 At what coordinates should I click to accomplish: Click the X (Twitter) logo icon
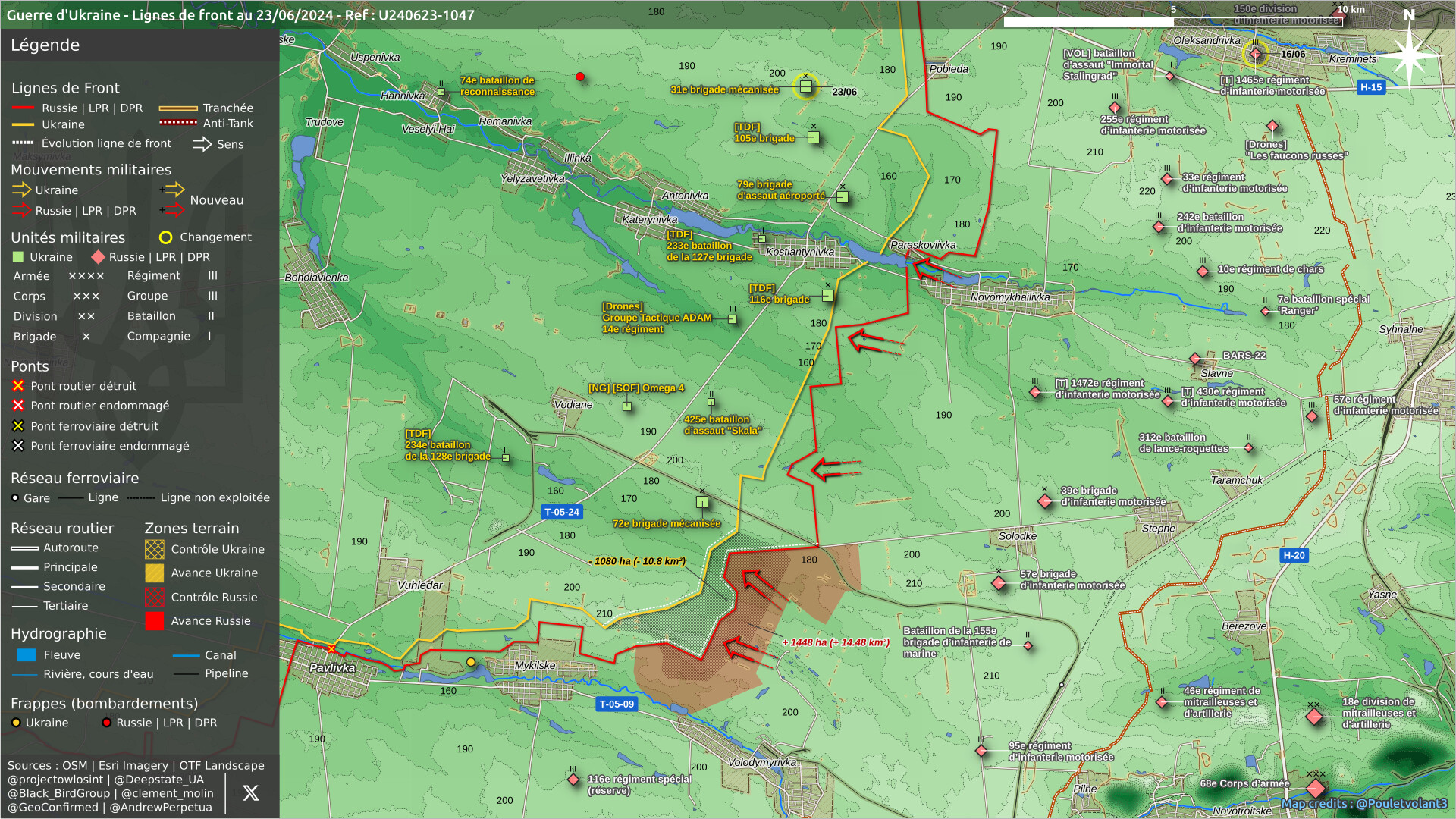[250, 793]
